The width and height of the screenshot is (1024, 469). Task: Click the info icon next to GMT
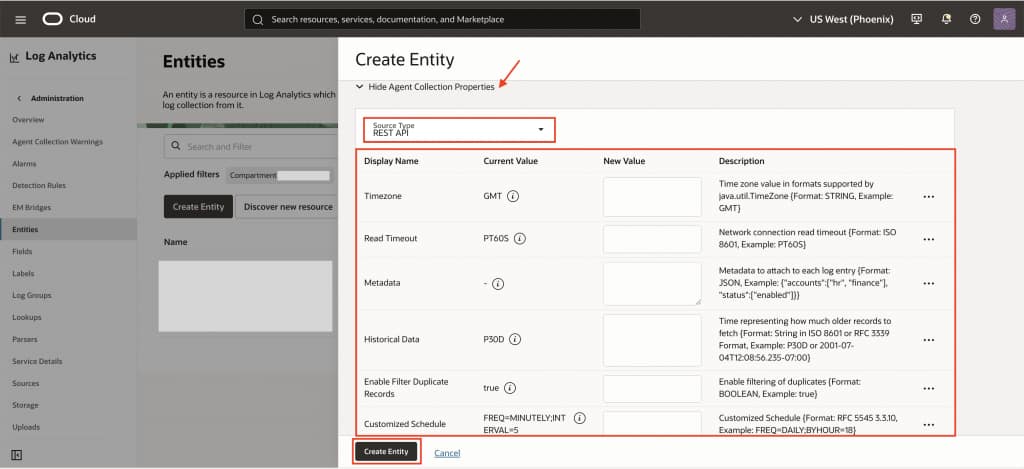tap(513, 196)
